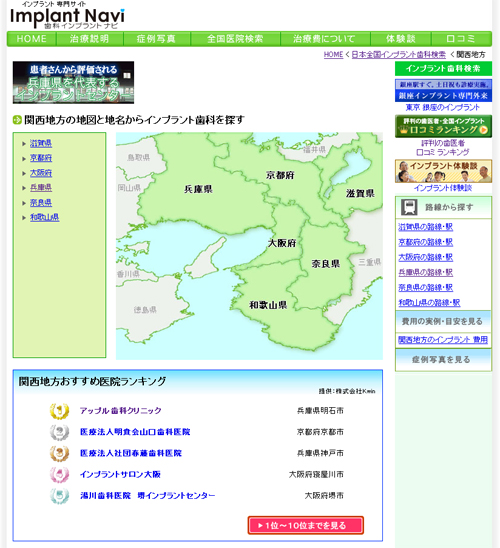Open the 兵庫県インプラントセンター banner ad

pyautogui.click(x=73, y=82)
